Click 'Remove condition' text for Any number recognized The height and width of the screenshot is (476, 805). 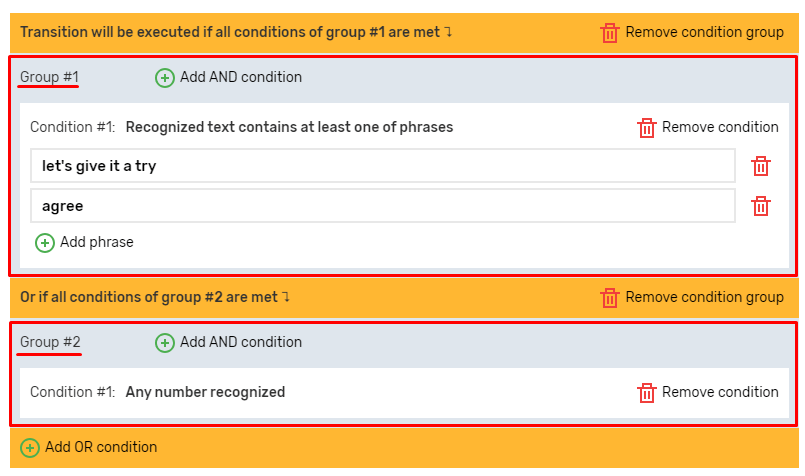coord(720,392)
